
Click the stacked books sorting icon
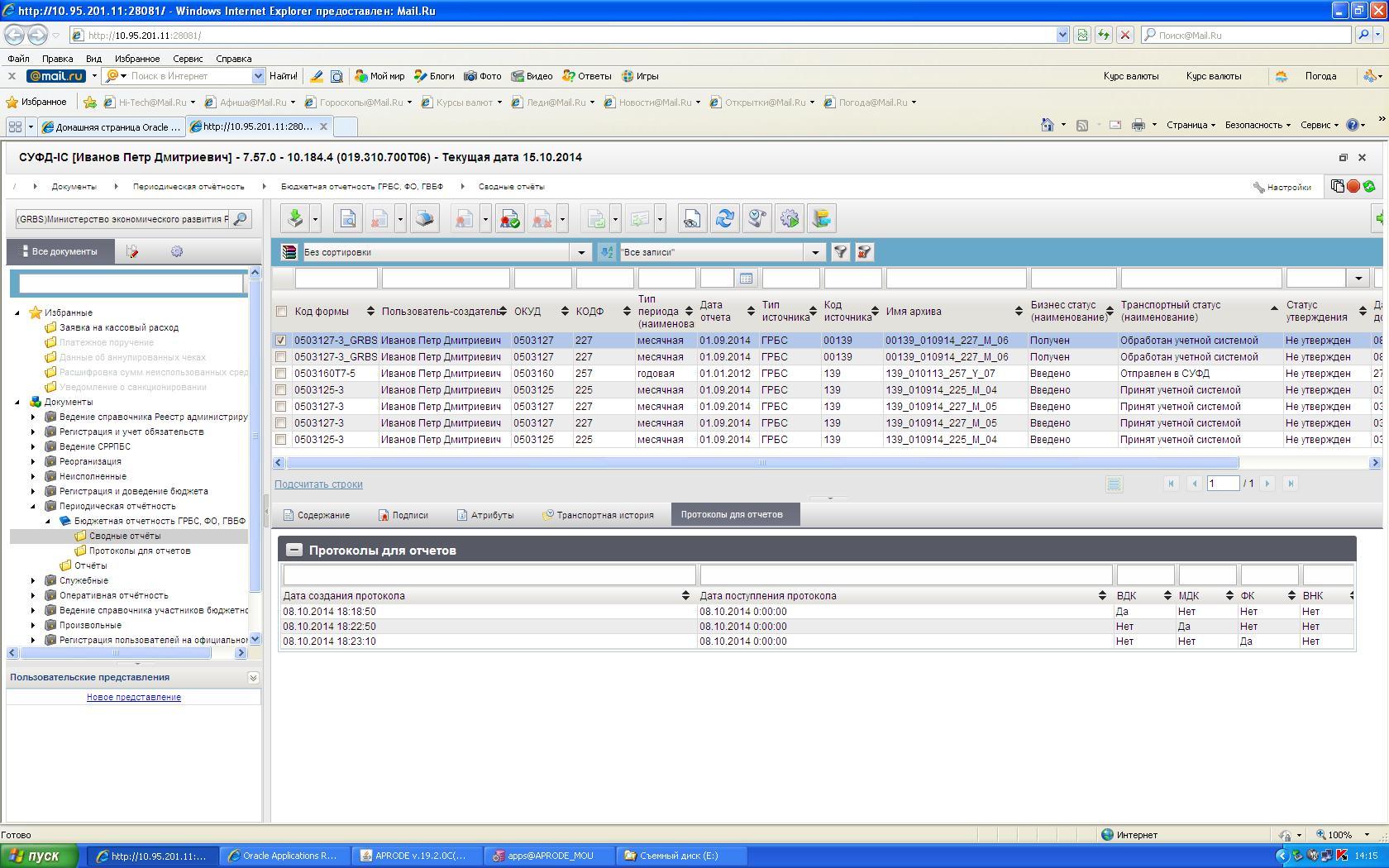click(x=289, y=252)
